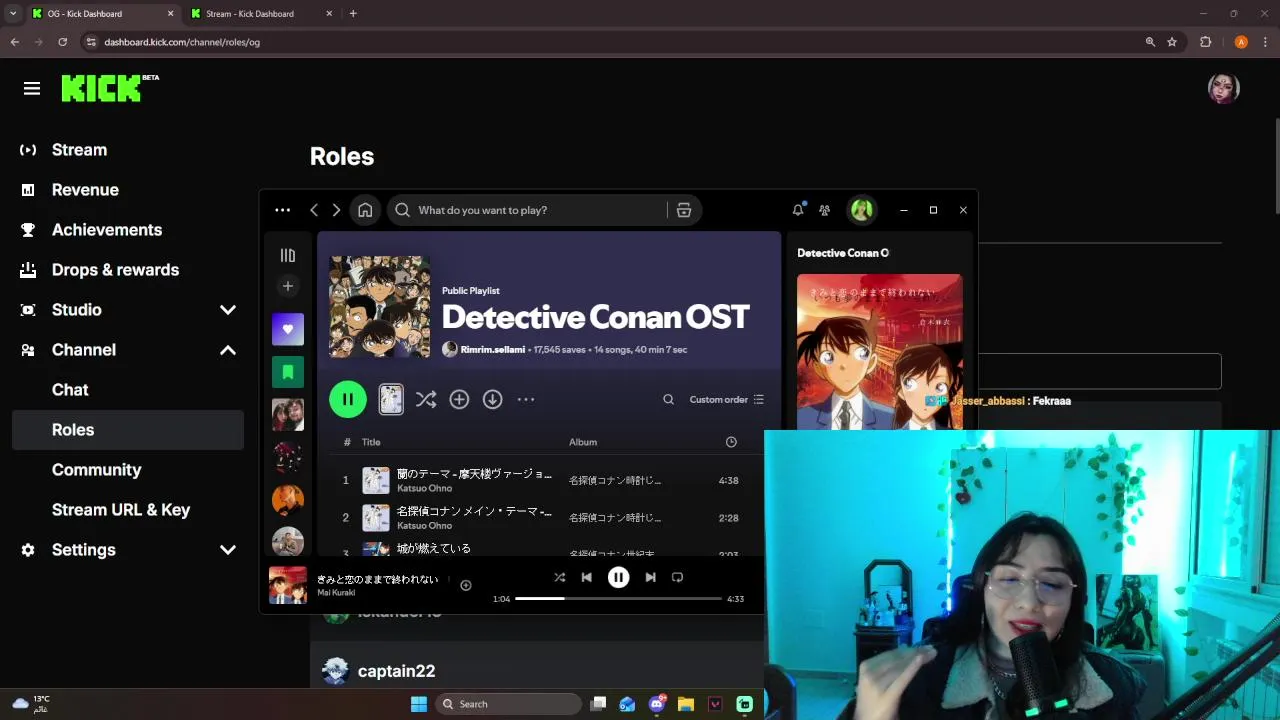
Task: Open Discord from the Windows taskbar
Action: tap(657, 704)
